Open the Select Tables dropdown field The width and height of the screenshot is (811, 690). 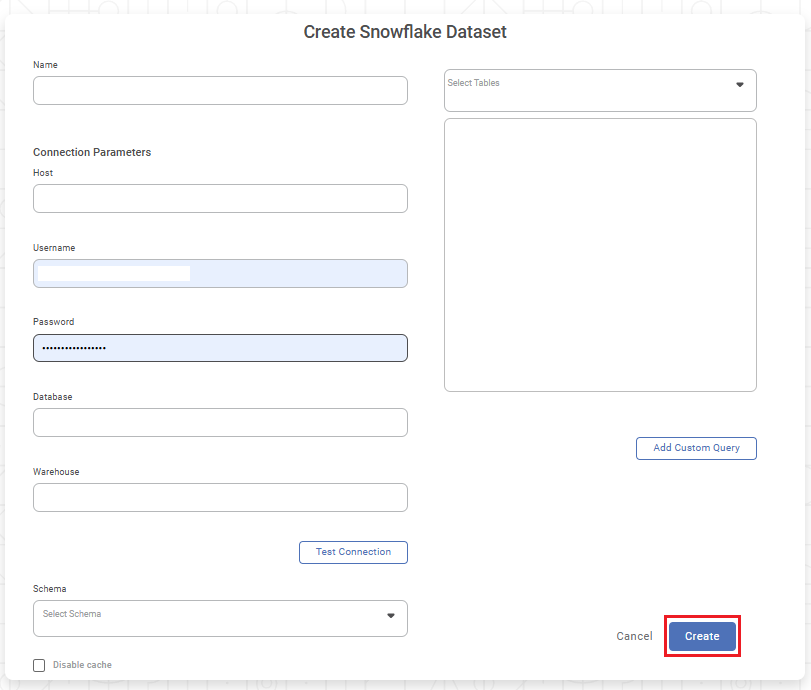tap(590, 90)
